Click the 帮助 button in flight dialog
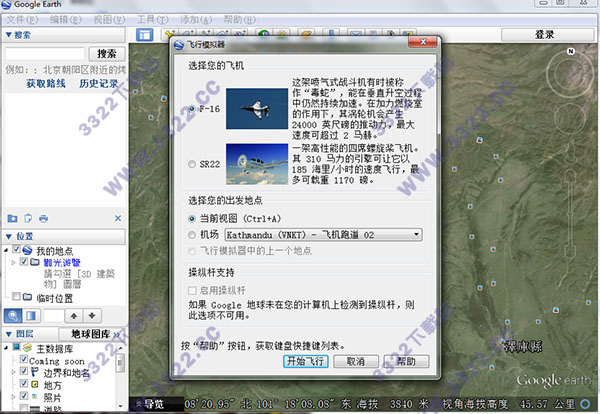The height and width of the screenshot is (414, 600). (406, 361)
